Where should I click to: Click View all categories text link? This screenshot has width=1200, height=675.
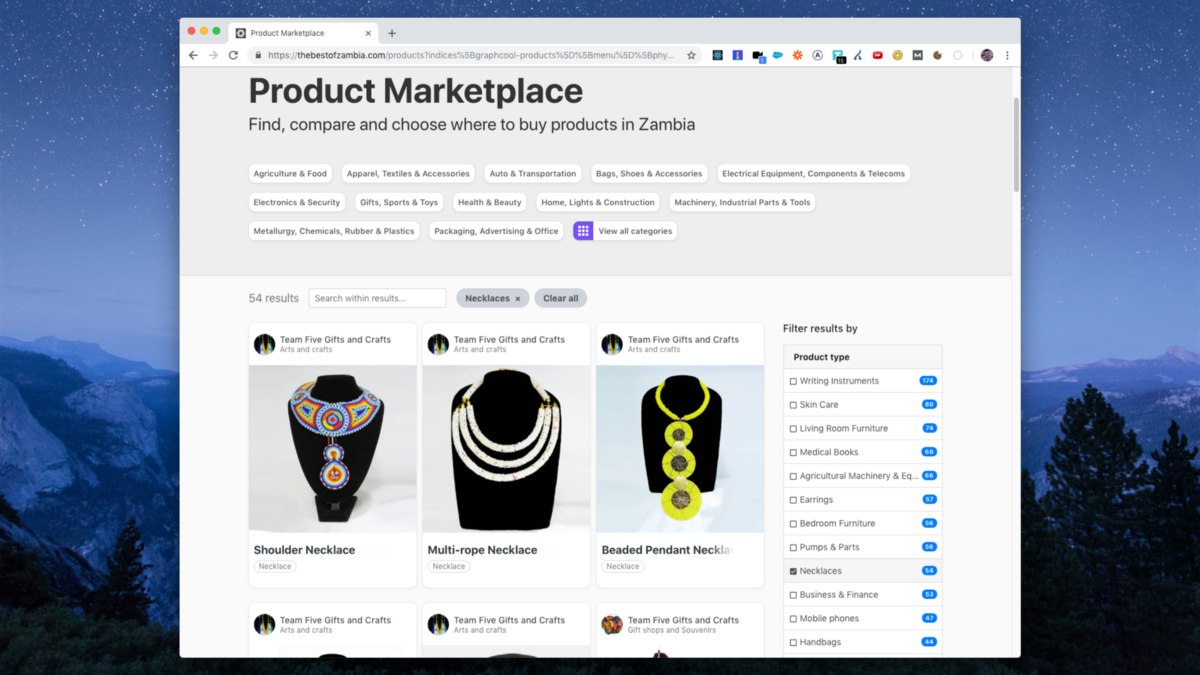pos(635,231)
